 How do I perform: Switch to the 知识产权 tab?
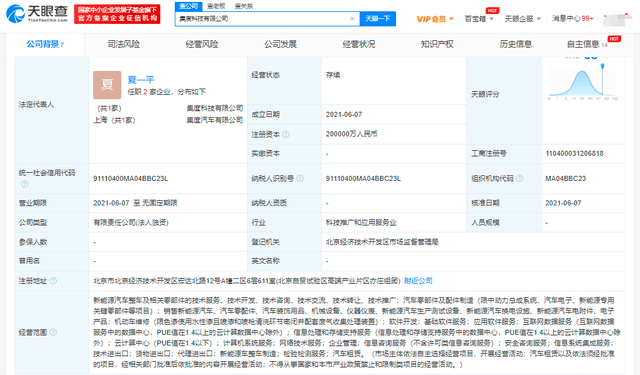(437, 44)
